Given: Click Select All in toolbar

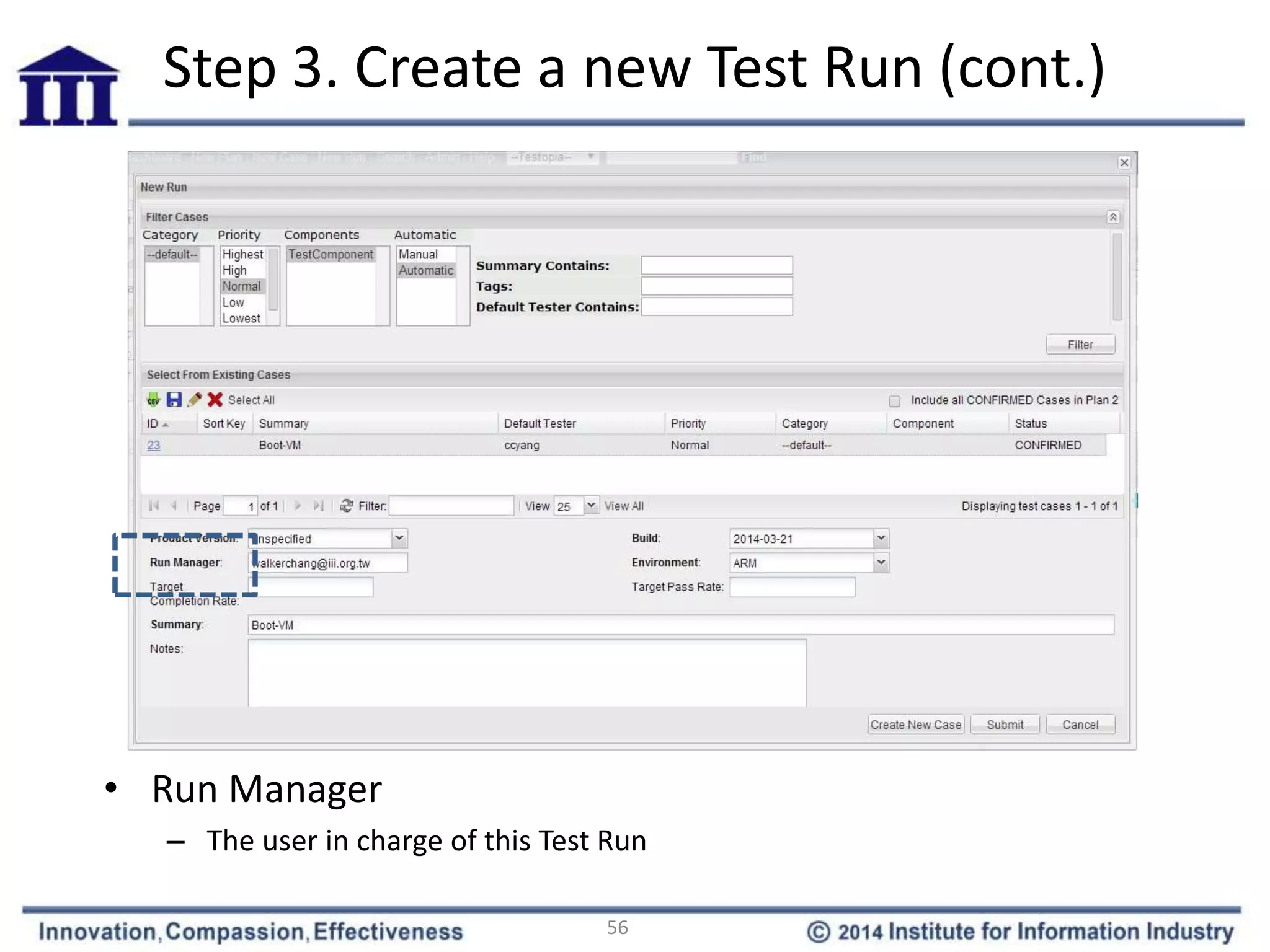Looking at the screenshot, I should coord(251,400).
